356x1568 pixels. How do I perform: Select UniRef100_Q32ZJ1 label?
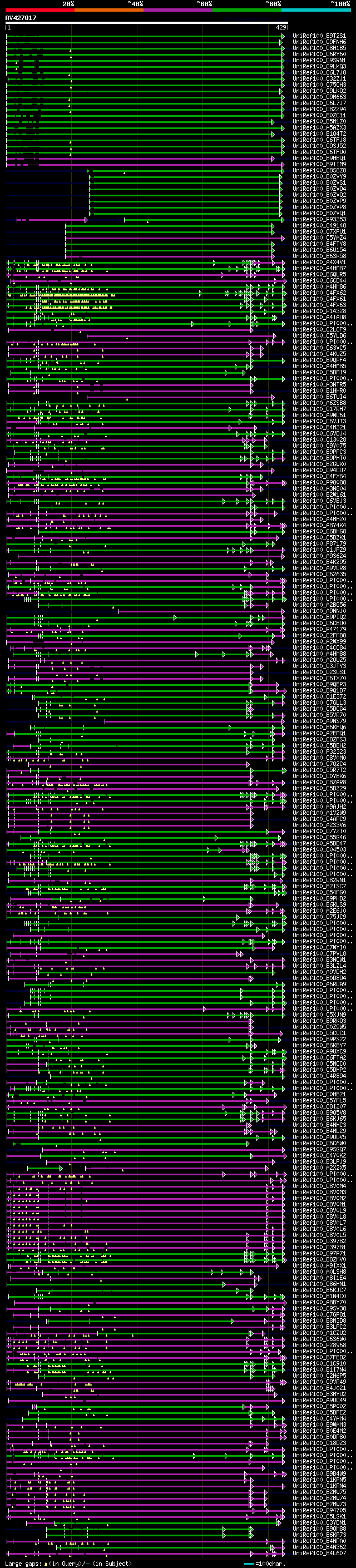click(319, 78)
